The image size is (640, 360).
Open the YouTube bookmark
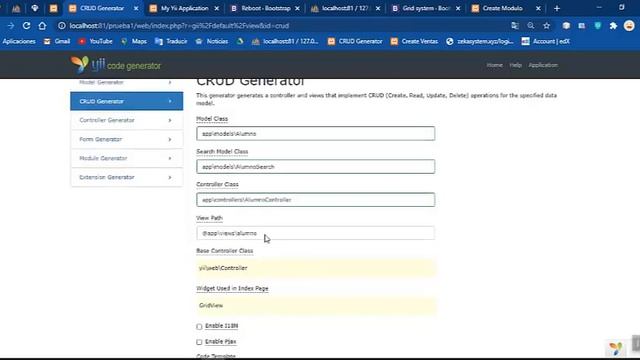(x=96, y=41)
